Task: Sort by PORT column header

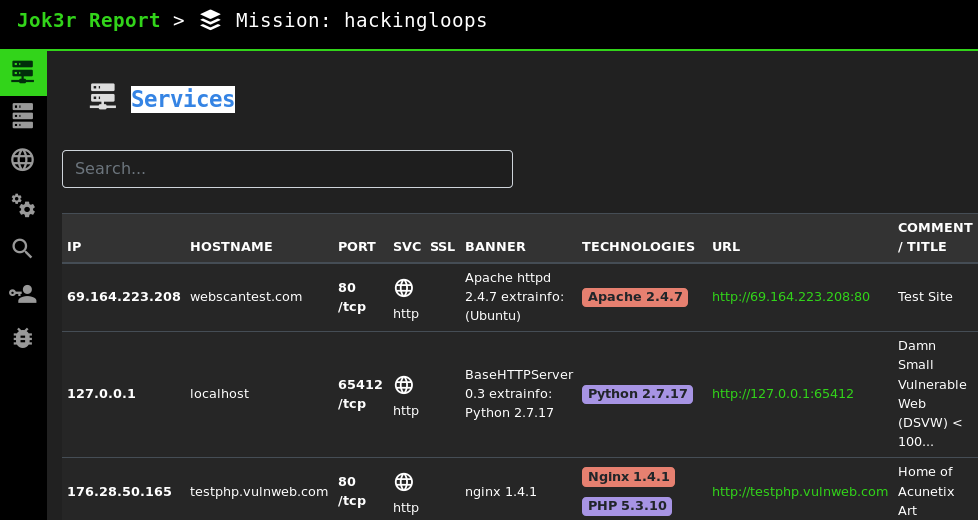Action: click(357, 247)
